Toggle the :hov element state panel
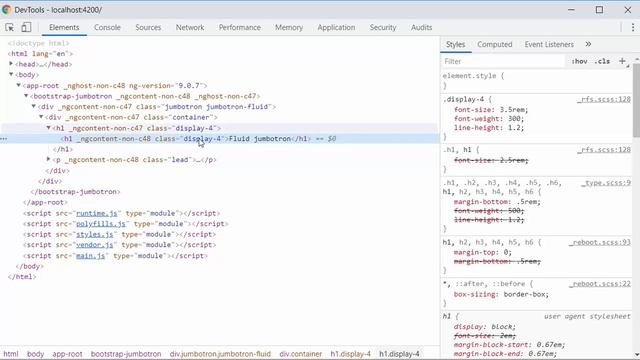 tap(580, 61)
